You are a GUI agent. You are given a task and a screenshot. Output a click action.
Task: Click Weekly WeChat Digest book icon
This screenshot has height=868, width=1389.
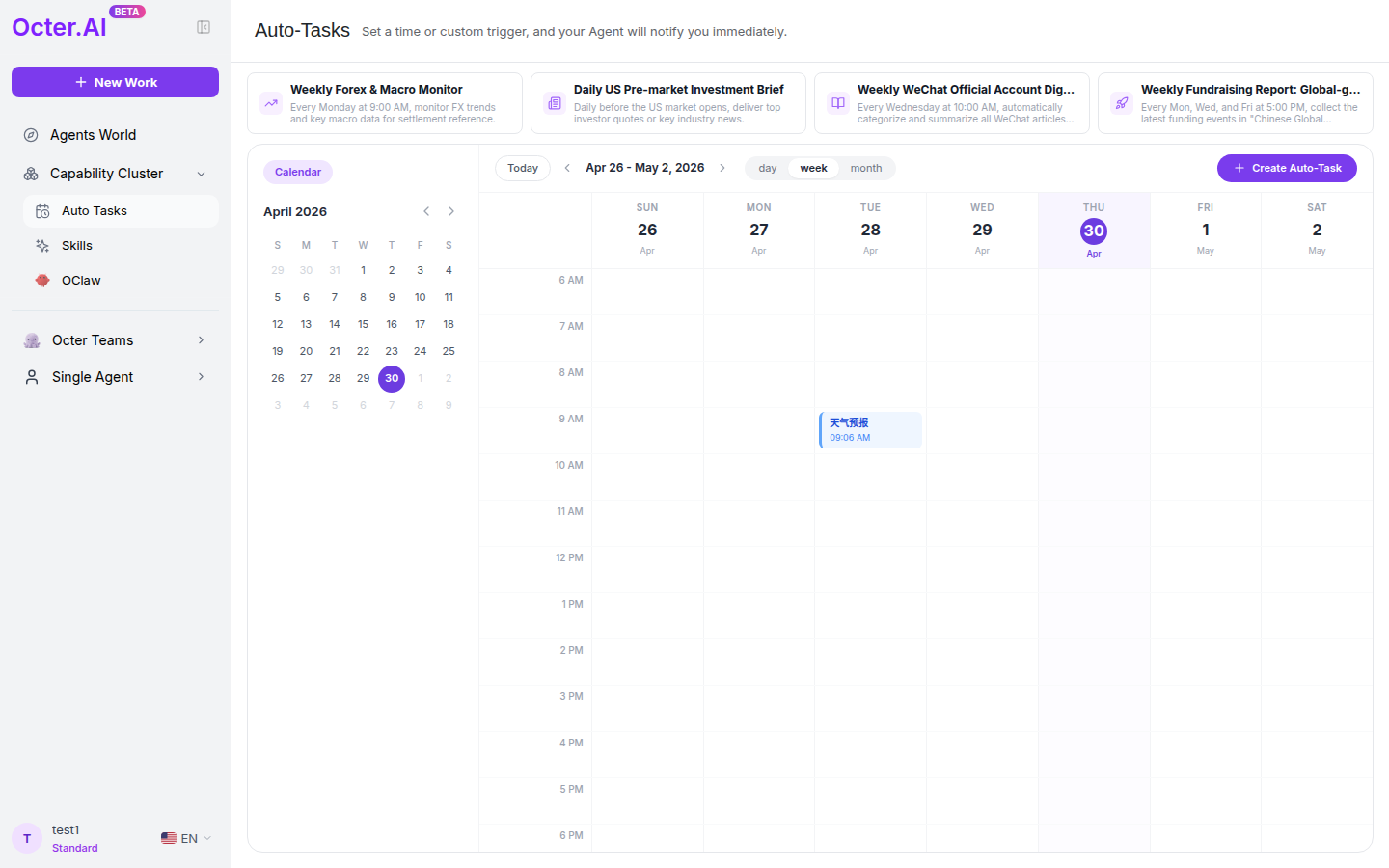coord(838,103)
